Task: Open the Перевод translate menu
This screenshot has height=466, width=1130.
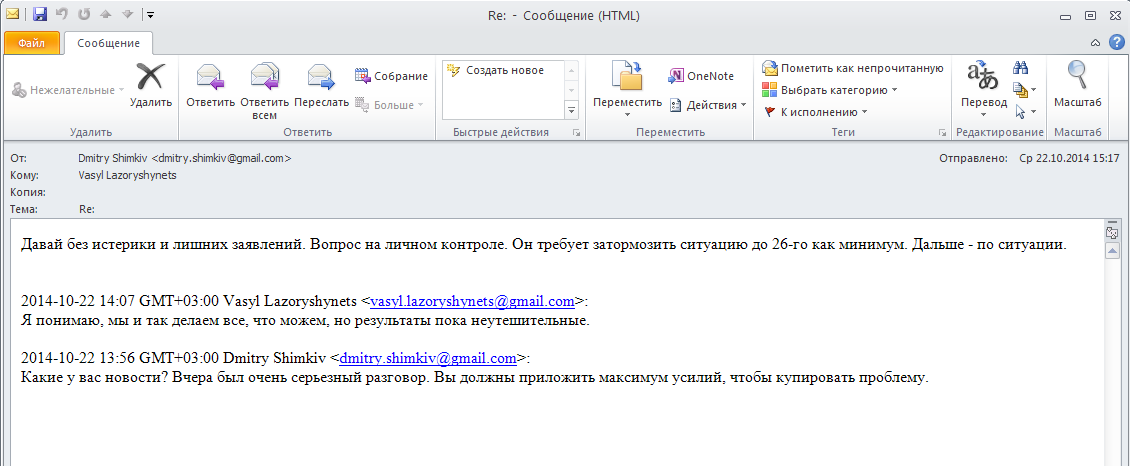Action: [x=984, y=90]
